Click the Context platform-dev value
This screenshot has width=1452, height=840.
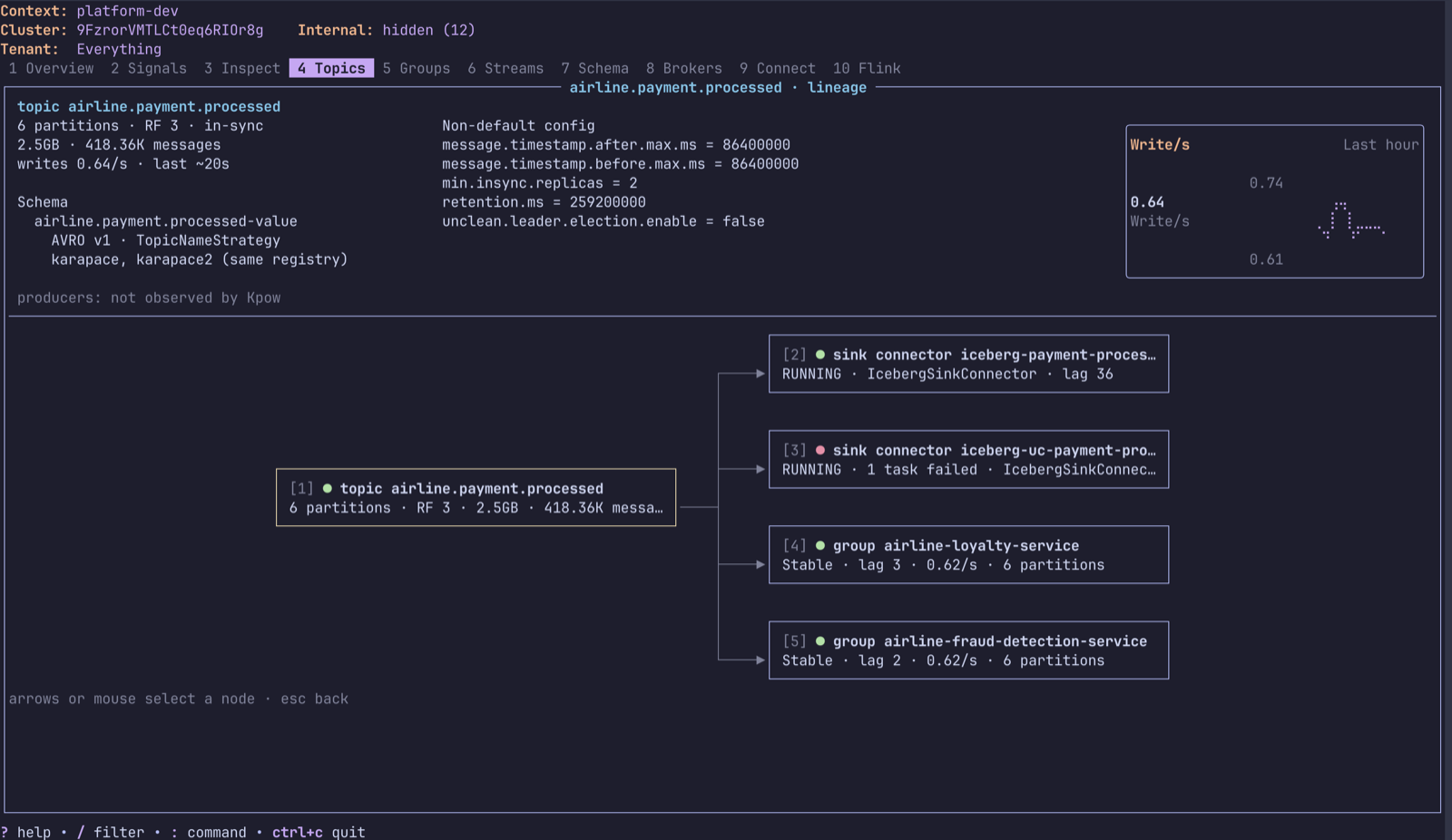pyautogui.click(x=127, y=11)
